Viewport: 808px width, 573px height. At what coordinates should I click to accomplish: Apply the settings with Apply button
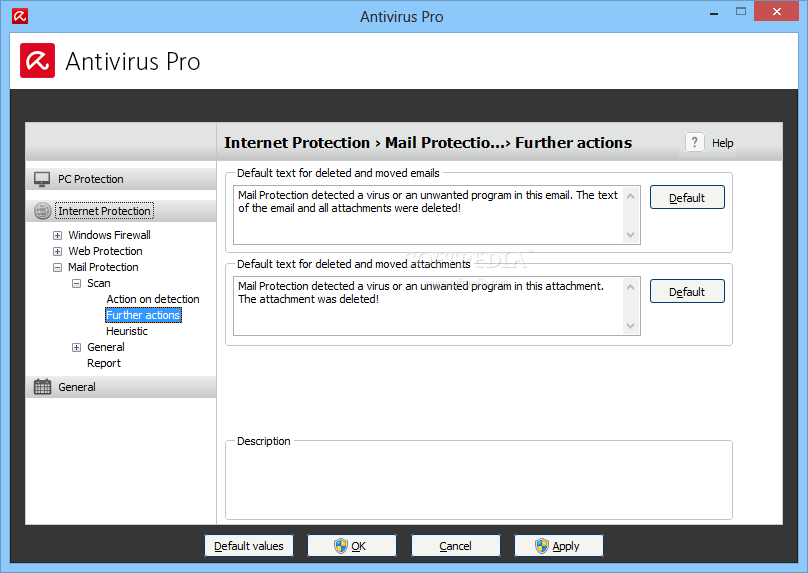[559, 546]
